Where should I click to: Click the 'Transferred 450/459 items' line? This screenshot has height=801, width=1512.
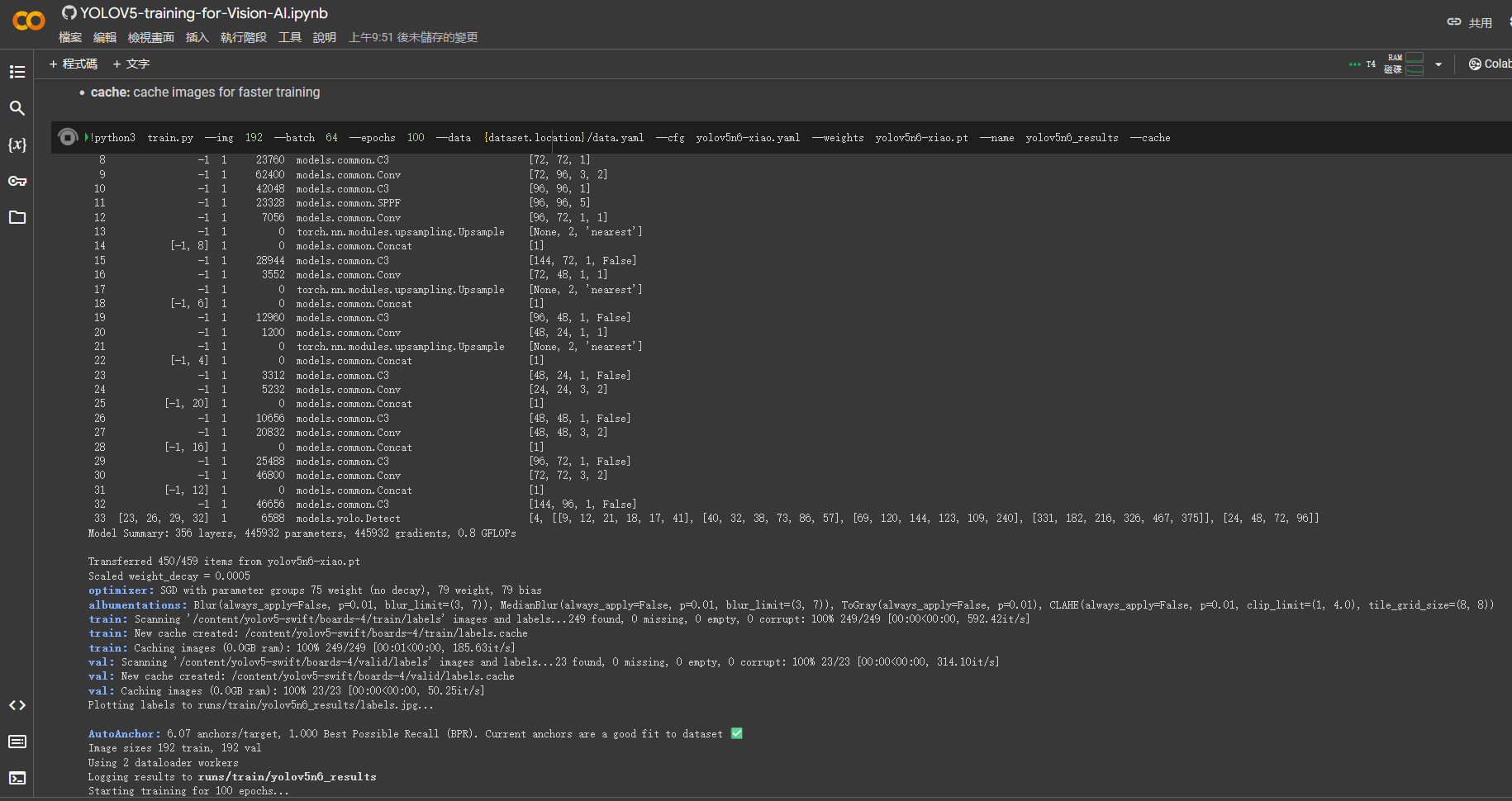tap(224, 562)
